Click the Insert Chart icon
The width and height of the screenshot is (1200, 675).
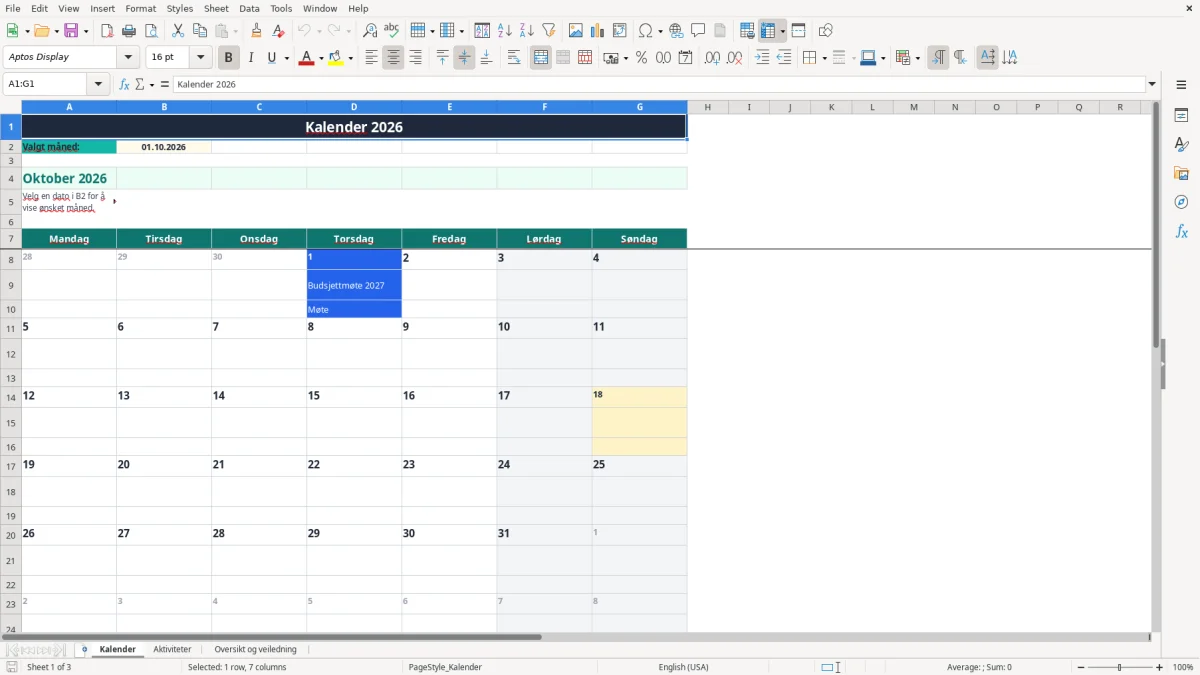[x=598, y=31]
